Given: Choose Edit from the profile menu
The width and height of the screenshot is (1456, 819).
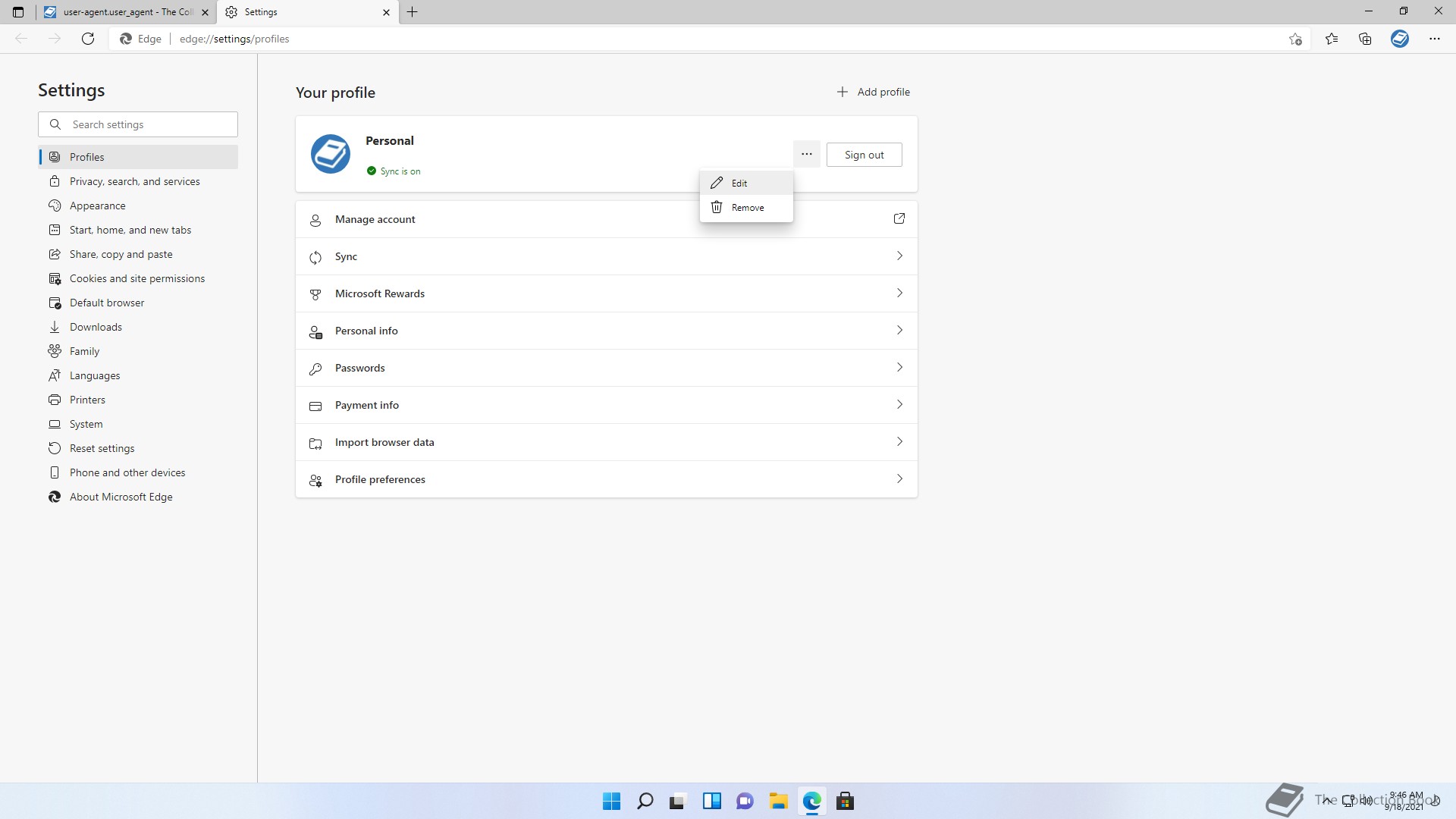Looking at the screenshot, I should (746, 183).
